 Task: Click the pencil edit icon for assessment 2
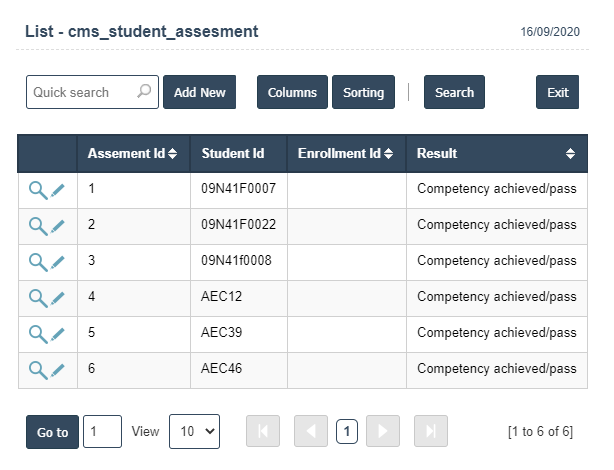(58, 225)
